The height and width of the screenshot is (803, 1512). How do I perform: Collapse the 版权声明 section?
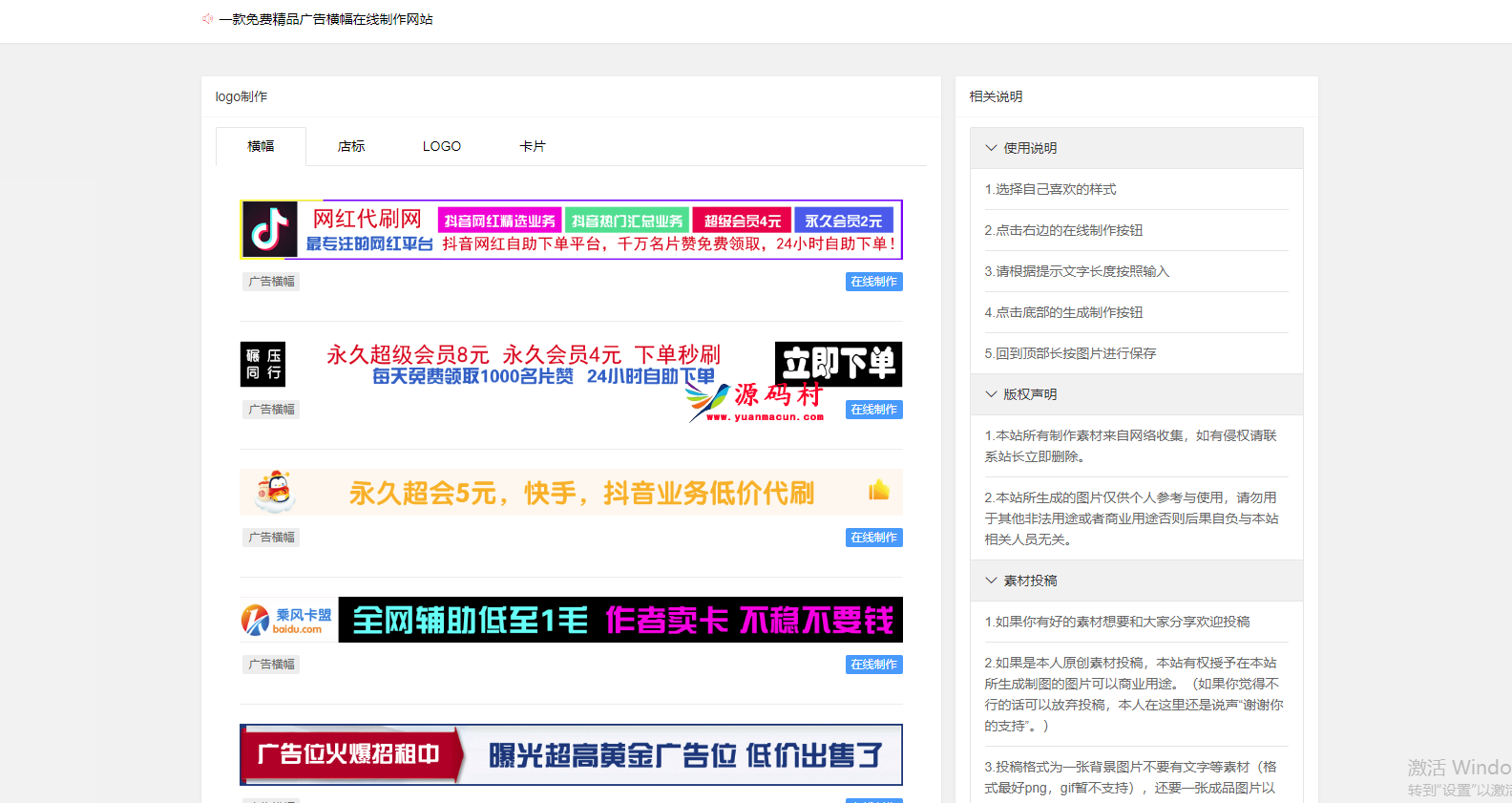[991, 394]
